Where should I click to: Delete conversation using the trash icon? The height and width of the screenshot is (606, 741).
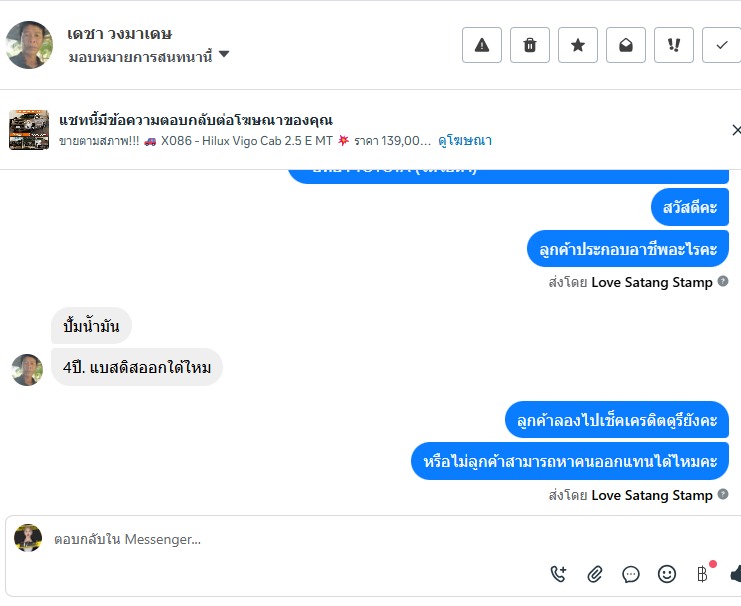click(x=530, y=45)
